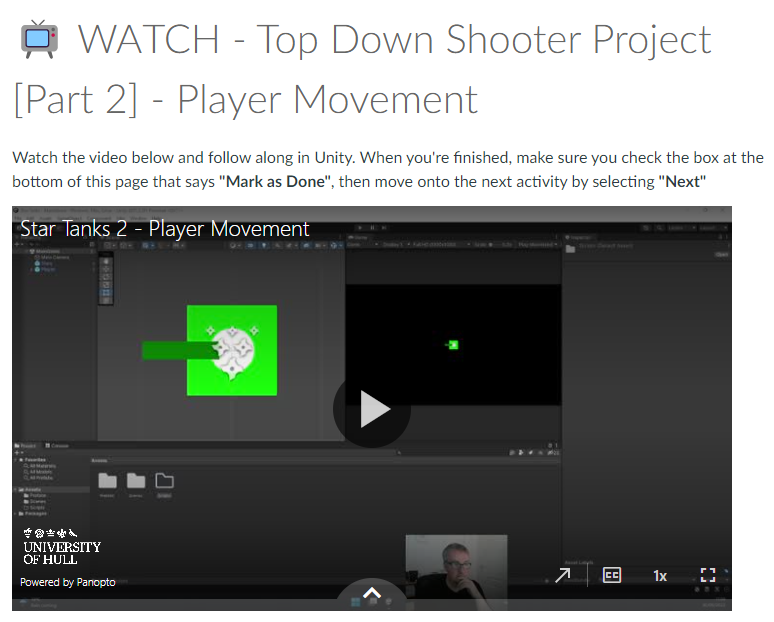Click the white tank sprite on the green square
The height and width of the screenshot is (622, 774).
tap(233, 350)
